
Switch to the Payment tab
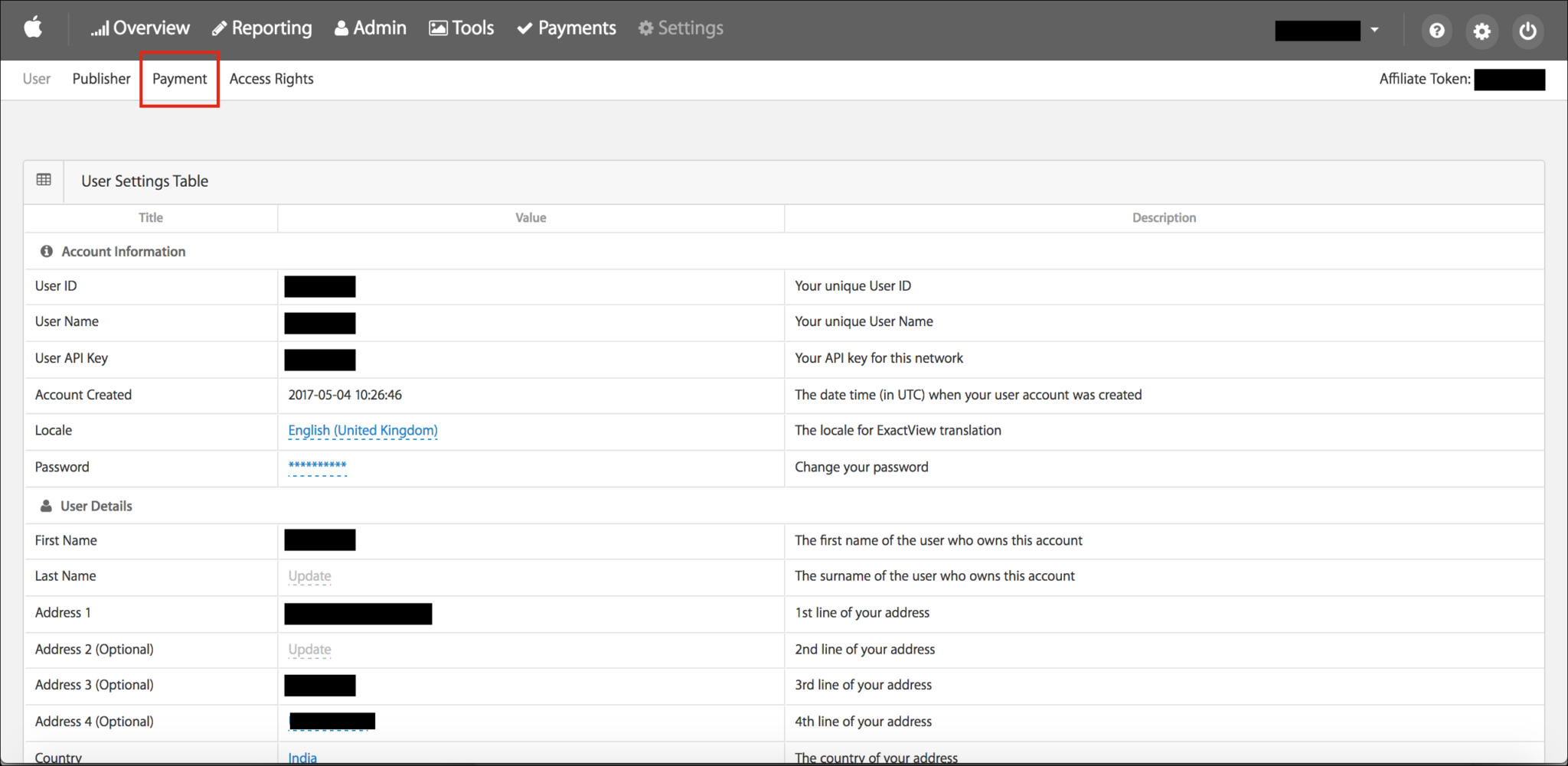coord(179,79)
